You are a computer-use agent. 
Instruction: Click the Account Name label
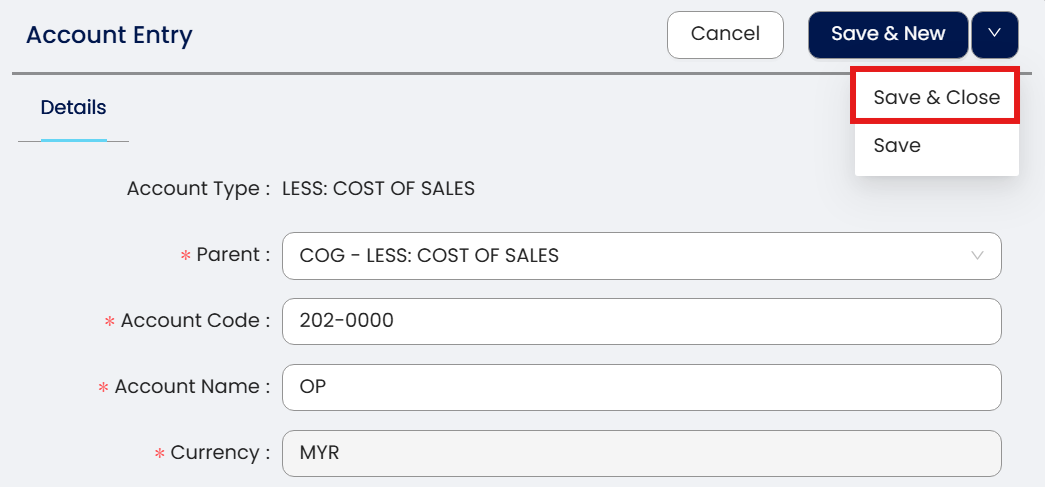[192, 387]
